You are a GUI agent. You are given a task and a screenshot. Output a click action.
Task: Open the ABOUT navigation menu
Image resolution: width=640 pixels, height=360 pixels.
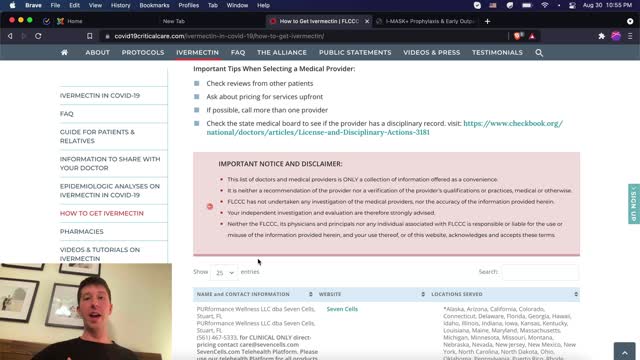(98, 53)
